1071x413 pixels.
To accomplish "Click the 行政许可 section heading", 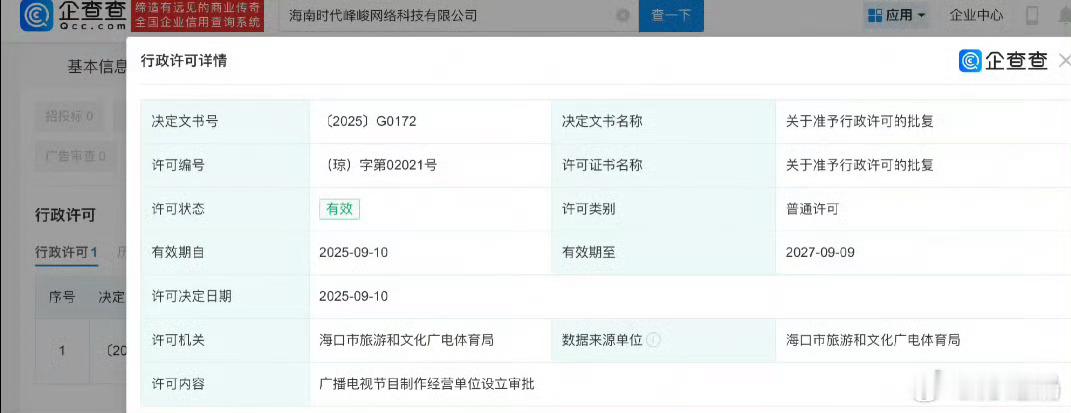I will [x=65, y=215].
